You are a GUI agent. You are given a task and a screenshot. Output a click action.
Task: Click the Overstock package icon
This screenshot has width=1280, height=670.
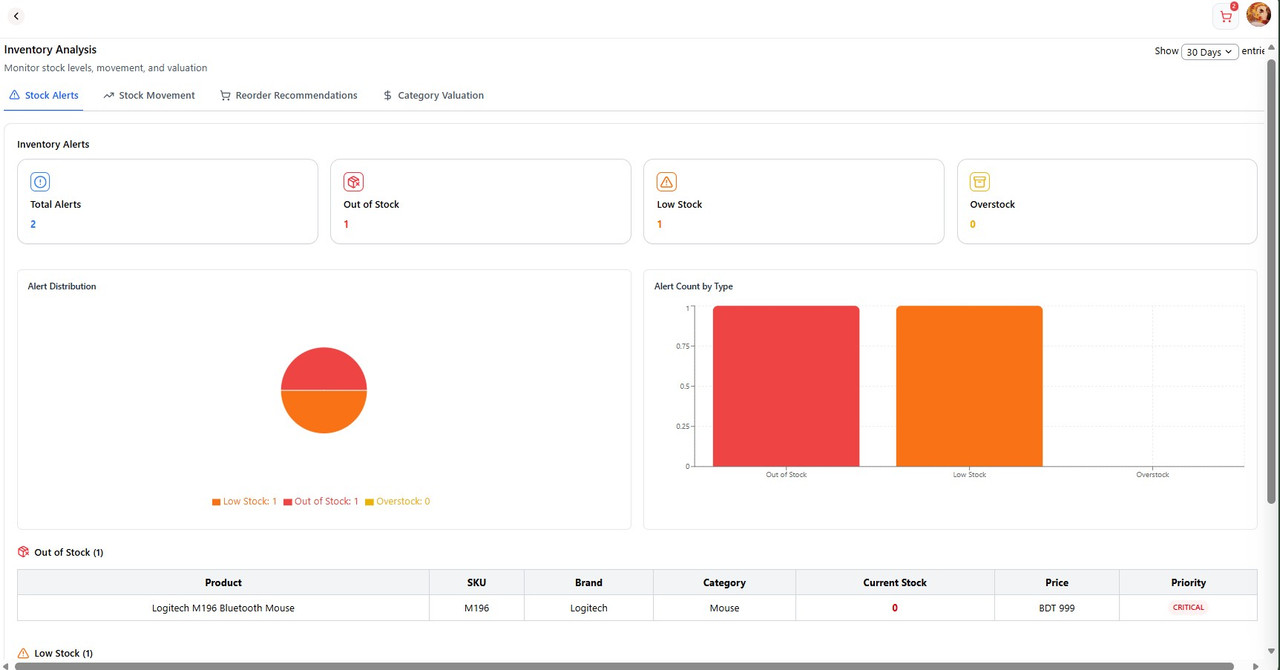980,181
